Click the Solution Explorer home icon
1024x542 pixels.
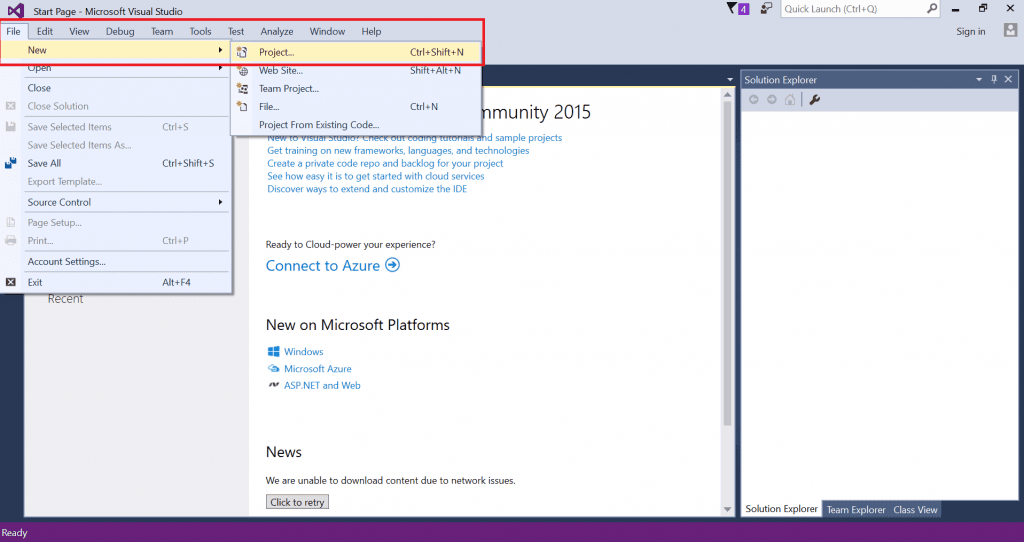coord(790,99)
